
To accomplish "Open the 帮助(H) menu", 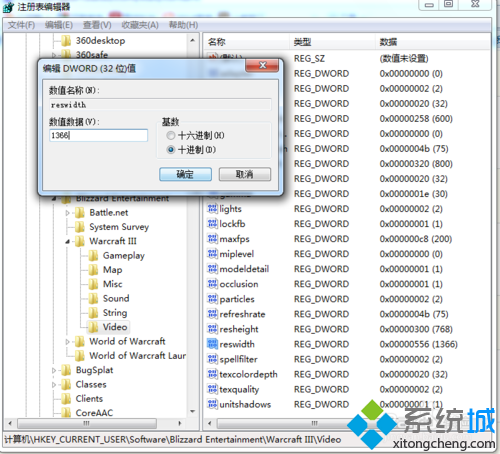I will pos(183,25).
